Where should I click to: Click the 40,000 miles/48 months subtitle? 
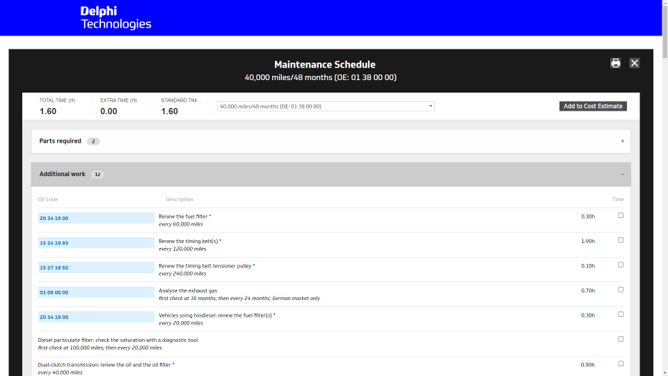click(320, 77)
